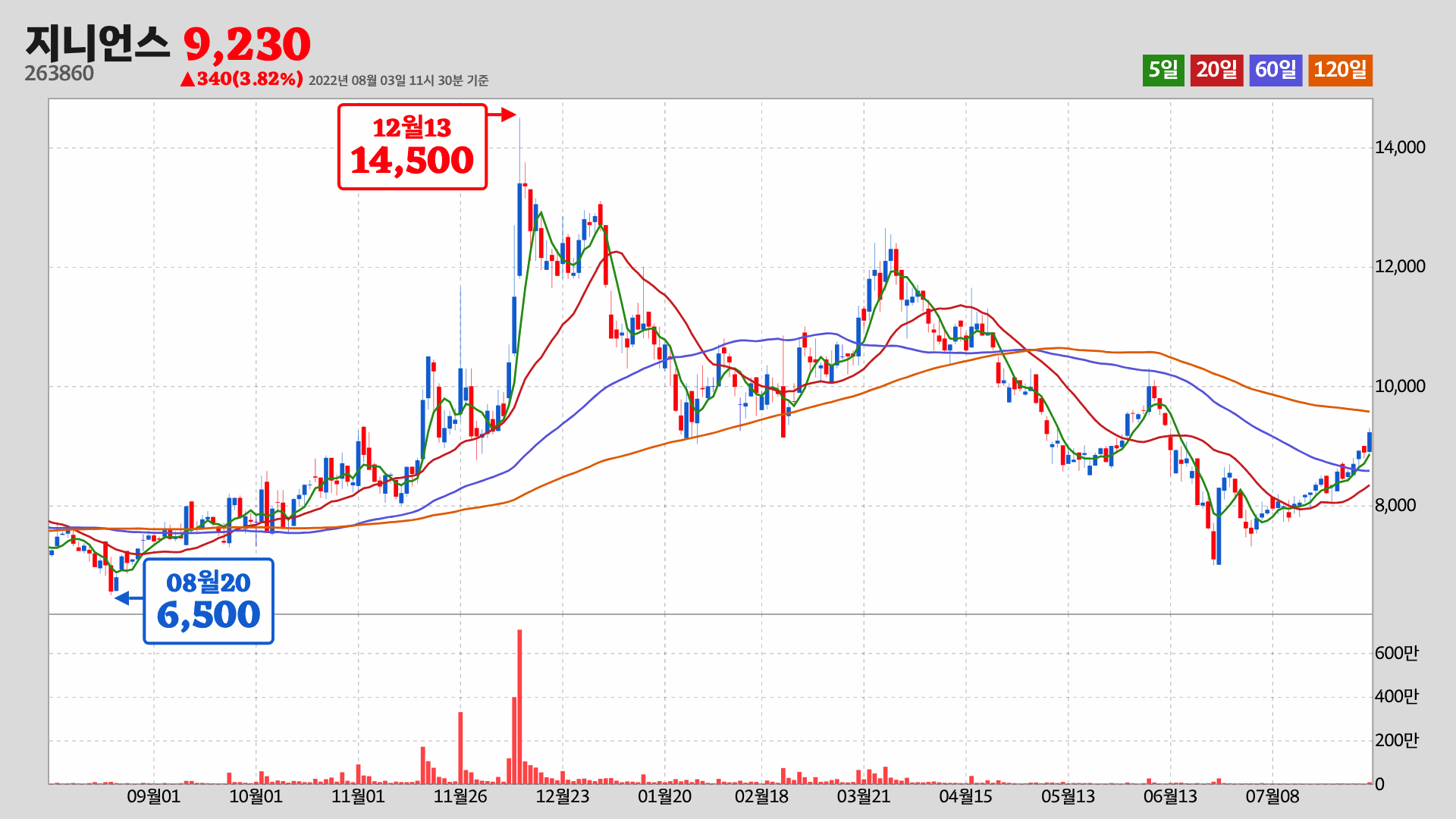Screen dimensions: 1456x819
Task: Click the 400만 volume axis label
Action: [1396, 696]
